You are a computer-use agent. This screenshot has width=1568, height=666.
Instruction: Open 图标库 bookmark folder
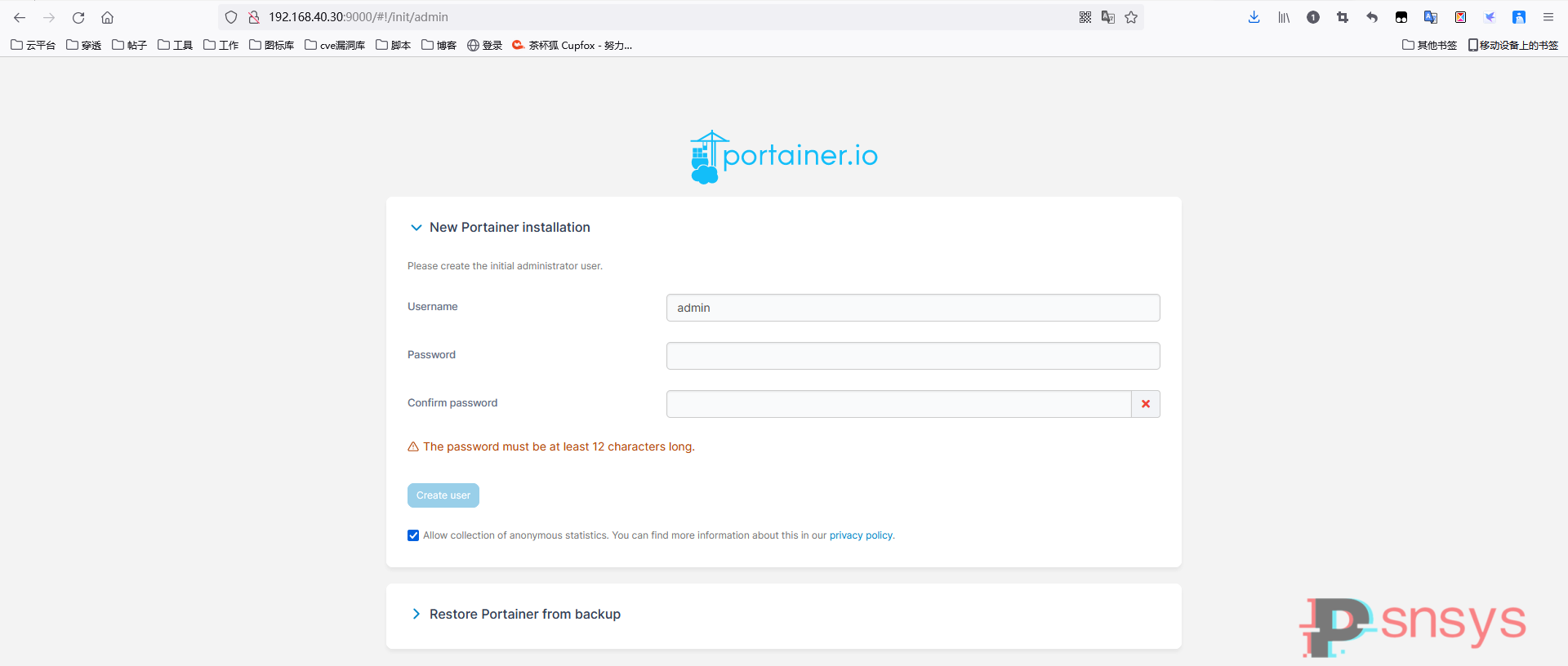pyautogui.click(x=272, y=45)
